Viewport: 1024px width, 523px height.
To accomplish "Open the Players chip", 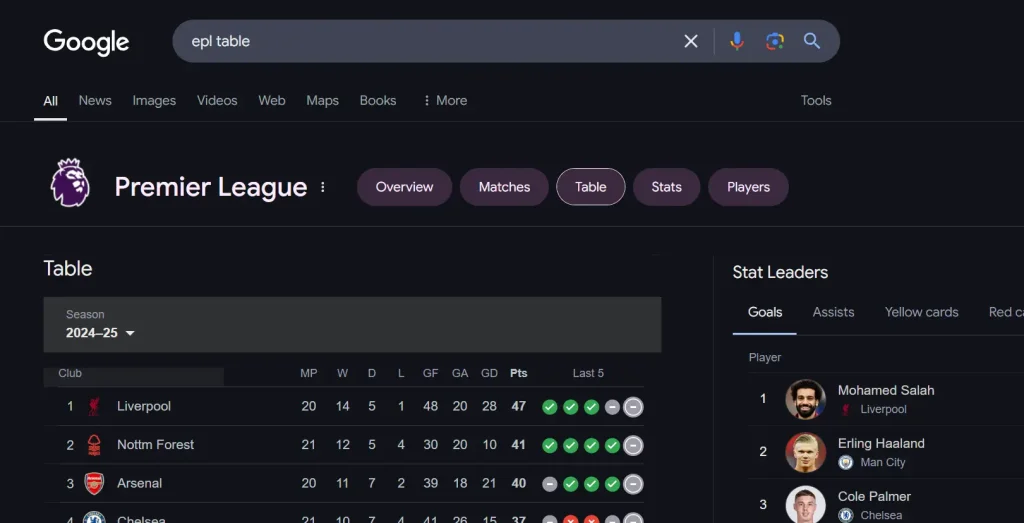I will pos(748,187).
